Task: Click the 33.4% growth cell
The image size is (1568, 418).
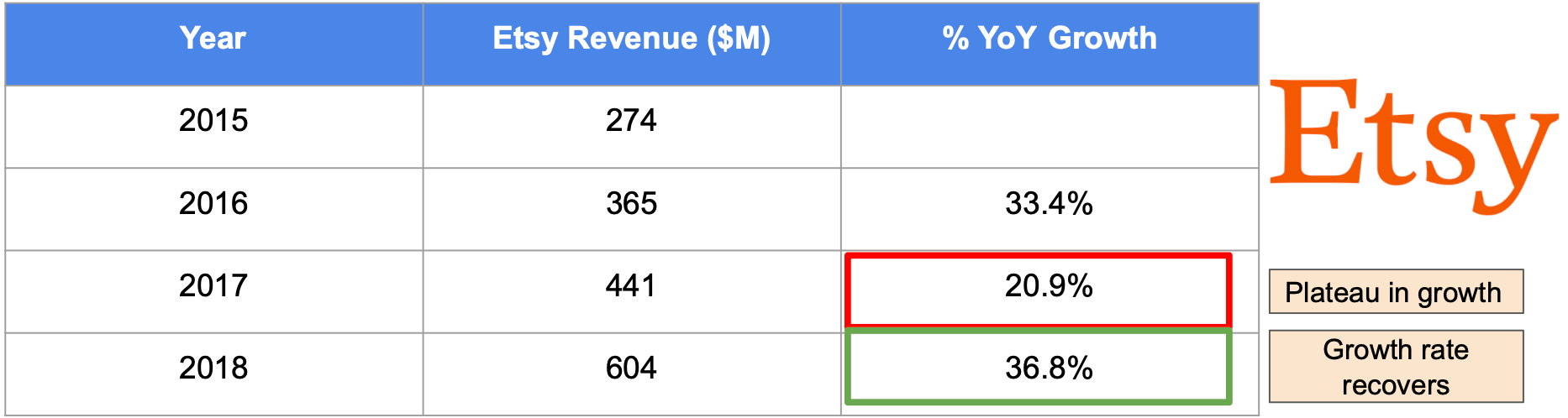Action: coord(1050,209)
